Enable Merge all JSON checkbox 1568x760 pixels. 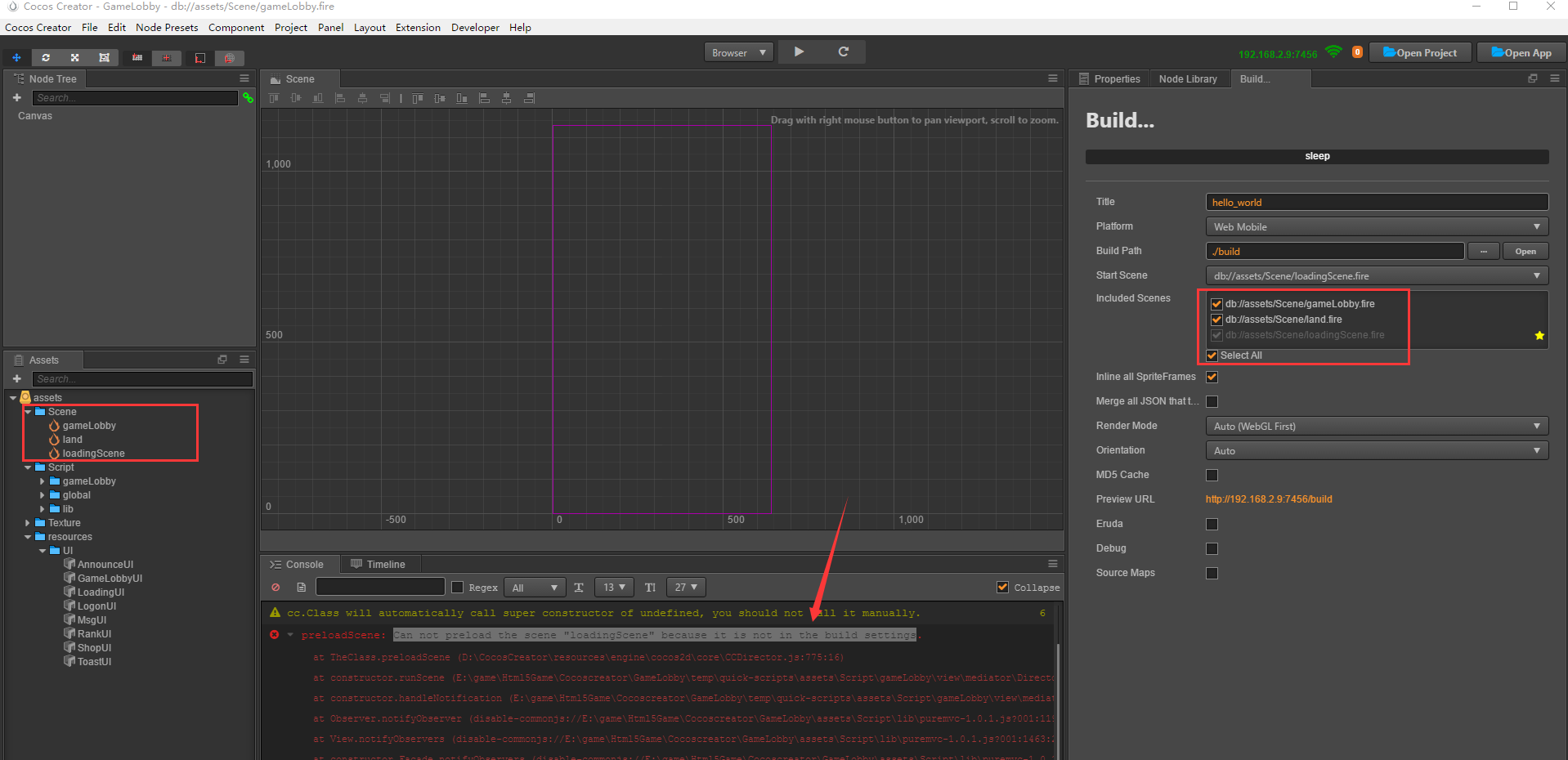(x=1212, y=401)
